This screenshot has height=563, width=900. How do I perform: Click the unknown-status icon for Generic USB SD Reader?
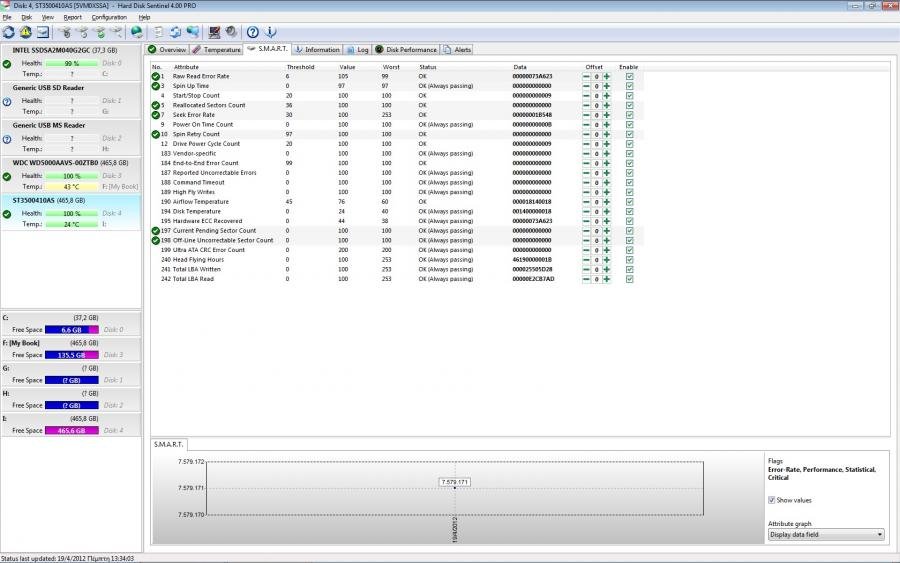pyautogui.click(x=7, y=101)
